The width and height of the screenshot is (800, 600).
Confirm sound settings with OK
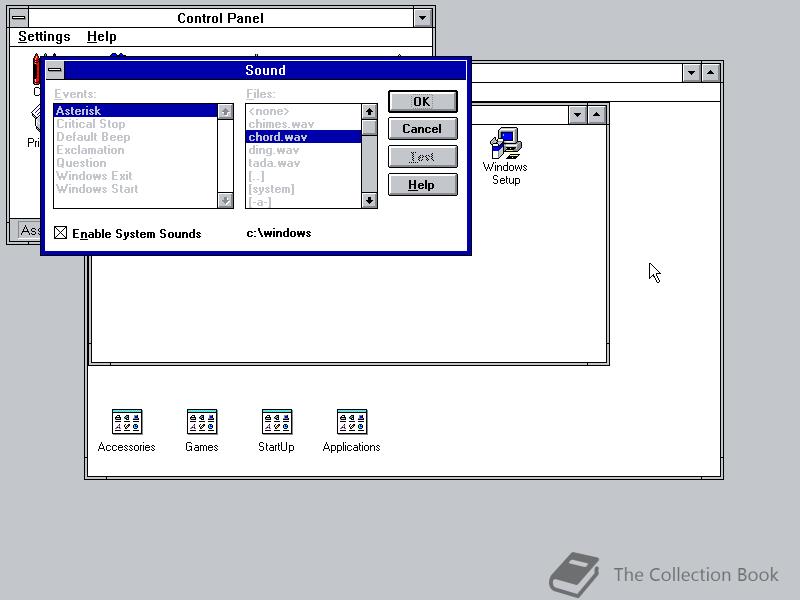pos(421,101)
